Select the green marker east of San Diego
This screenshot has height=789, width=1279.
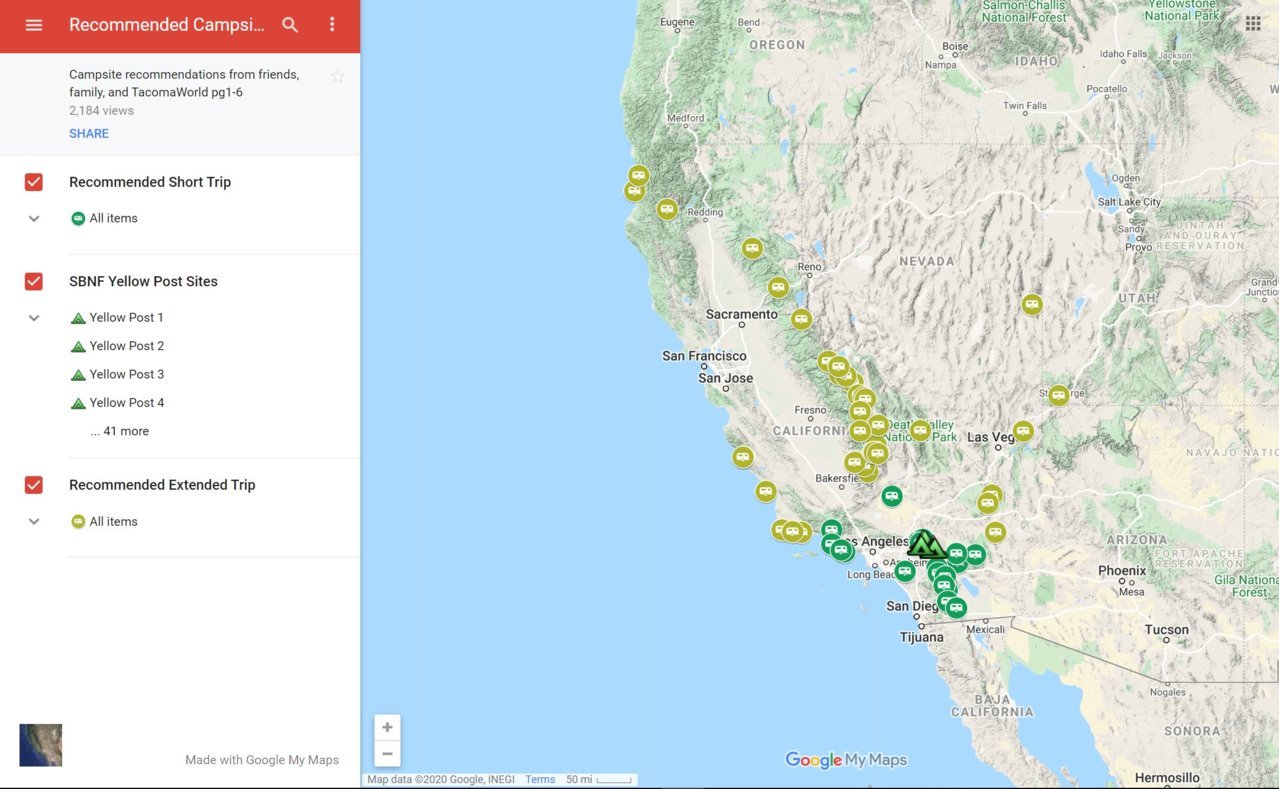tap(956, 607)
